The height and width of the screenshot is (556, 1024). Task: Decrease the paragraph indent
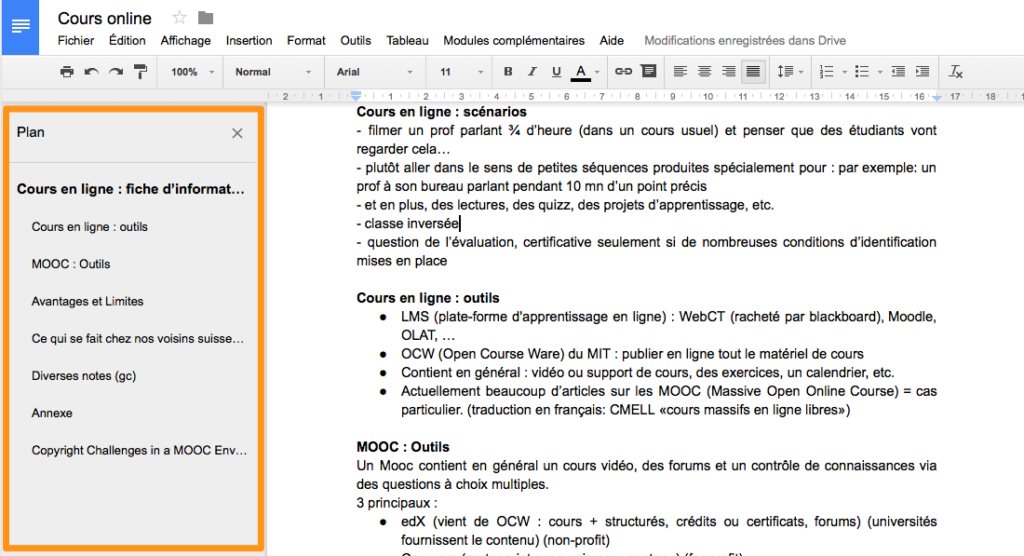[898, 72]
